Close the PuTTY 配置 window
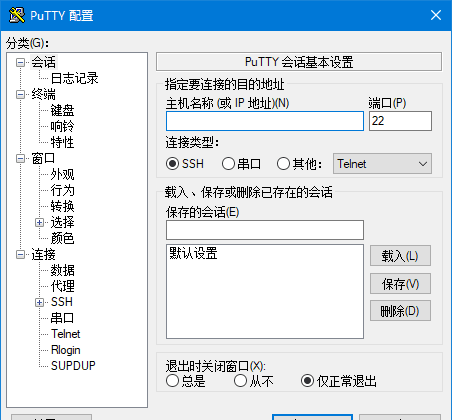452x420 pixels. coord(436,15)
